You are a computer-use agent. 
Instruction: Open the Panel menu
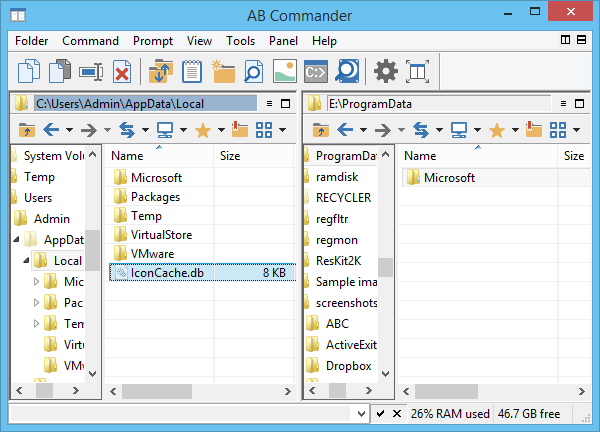pyautogui.click(x=283, y=41)
